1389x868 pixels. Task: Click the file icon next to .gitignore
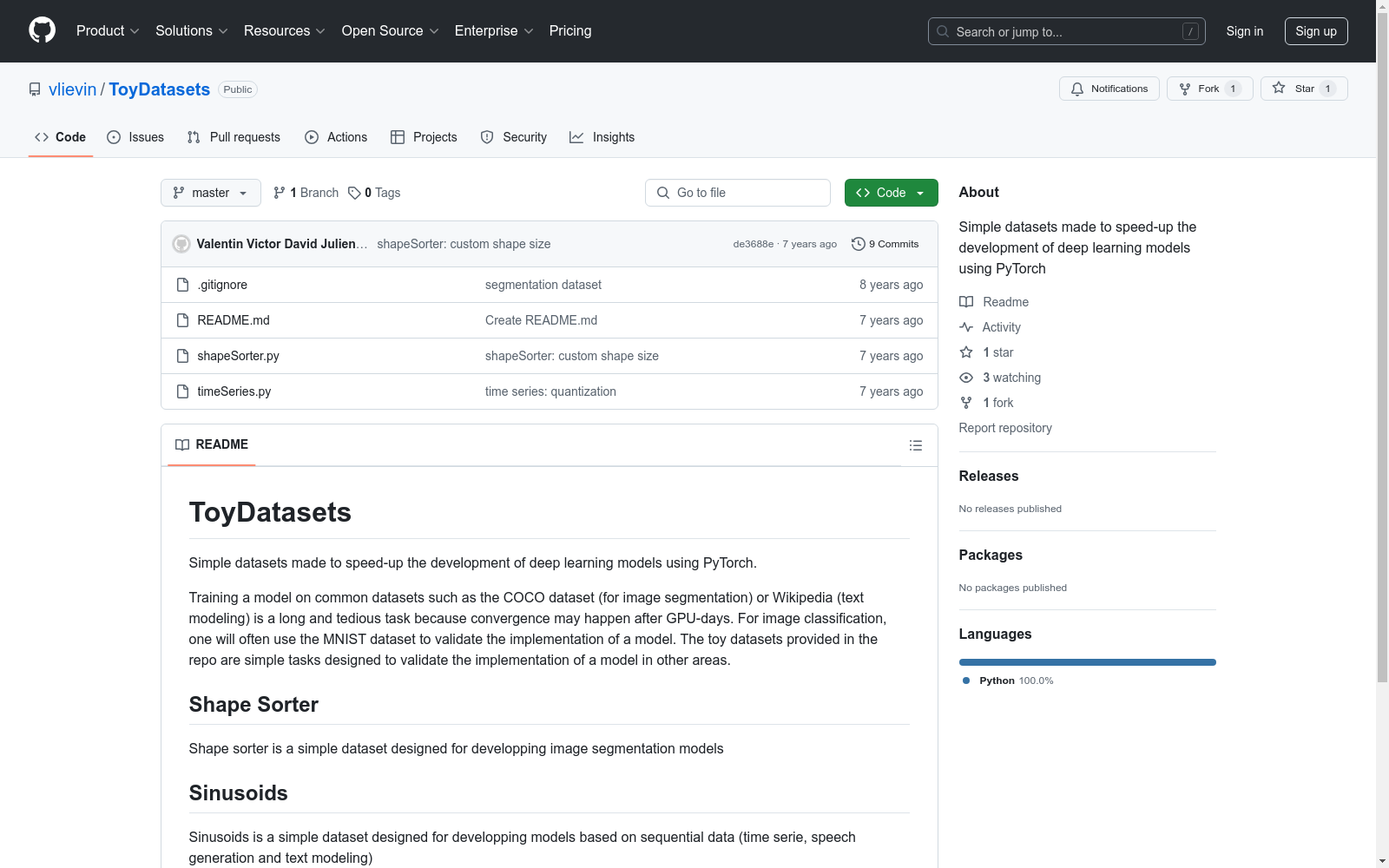point(182,285)
